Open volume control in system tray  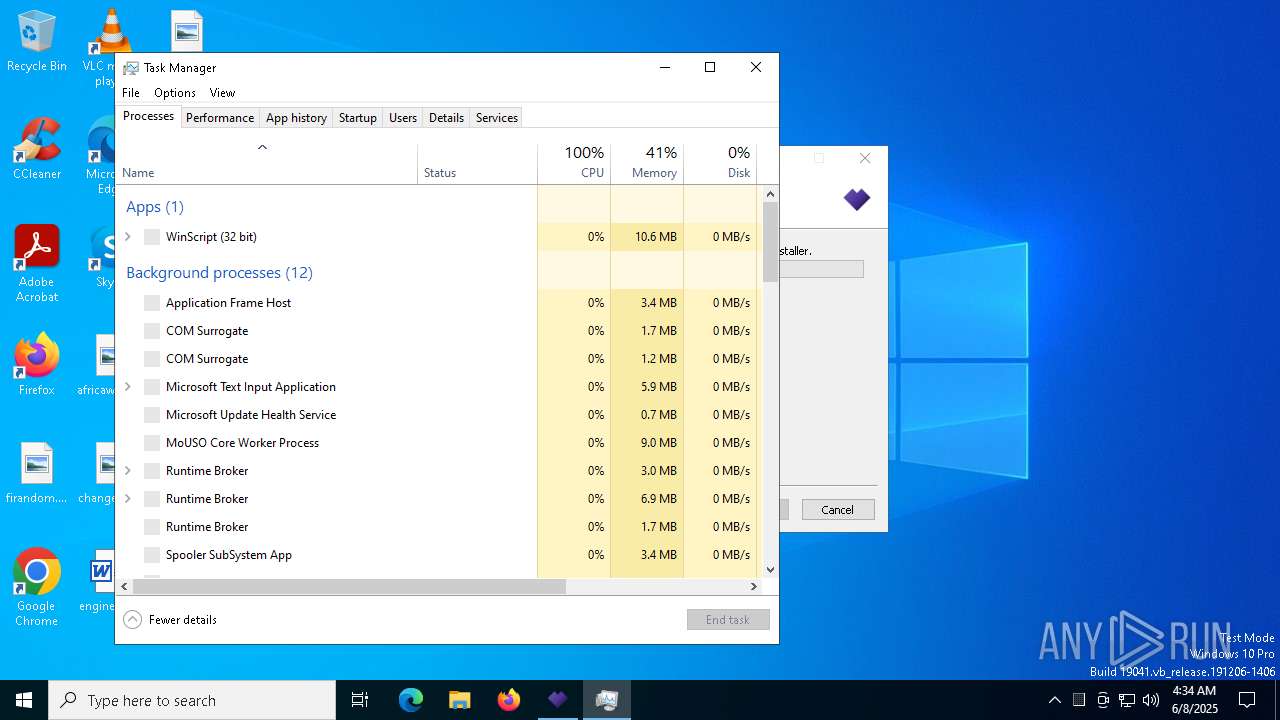(x=1151, y=700)
